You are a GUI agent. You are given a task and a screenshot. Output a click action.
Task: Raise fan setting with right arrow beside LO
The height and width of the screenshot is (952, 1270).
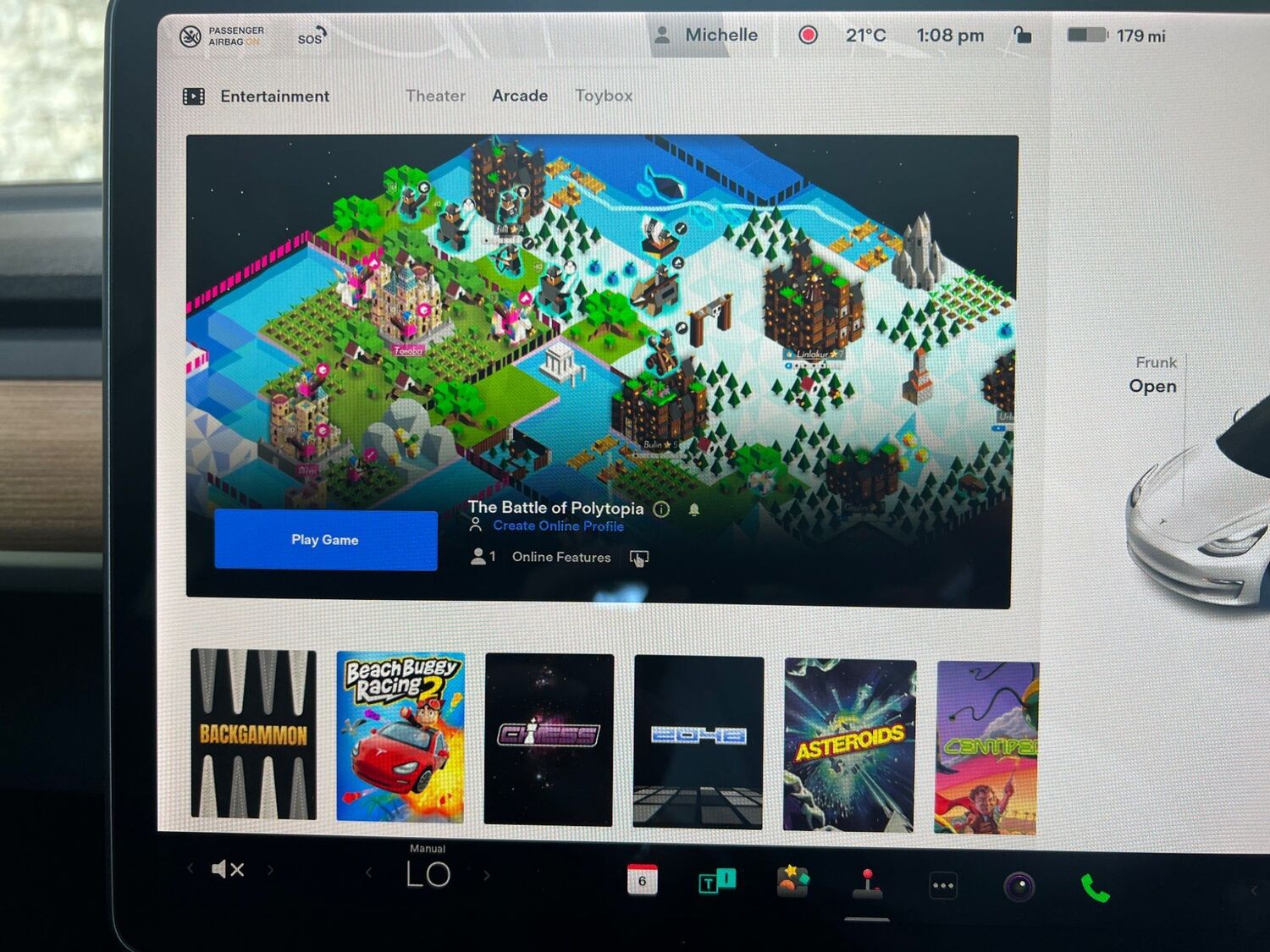pyautogui.click(x=487, y=876)
